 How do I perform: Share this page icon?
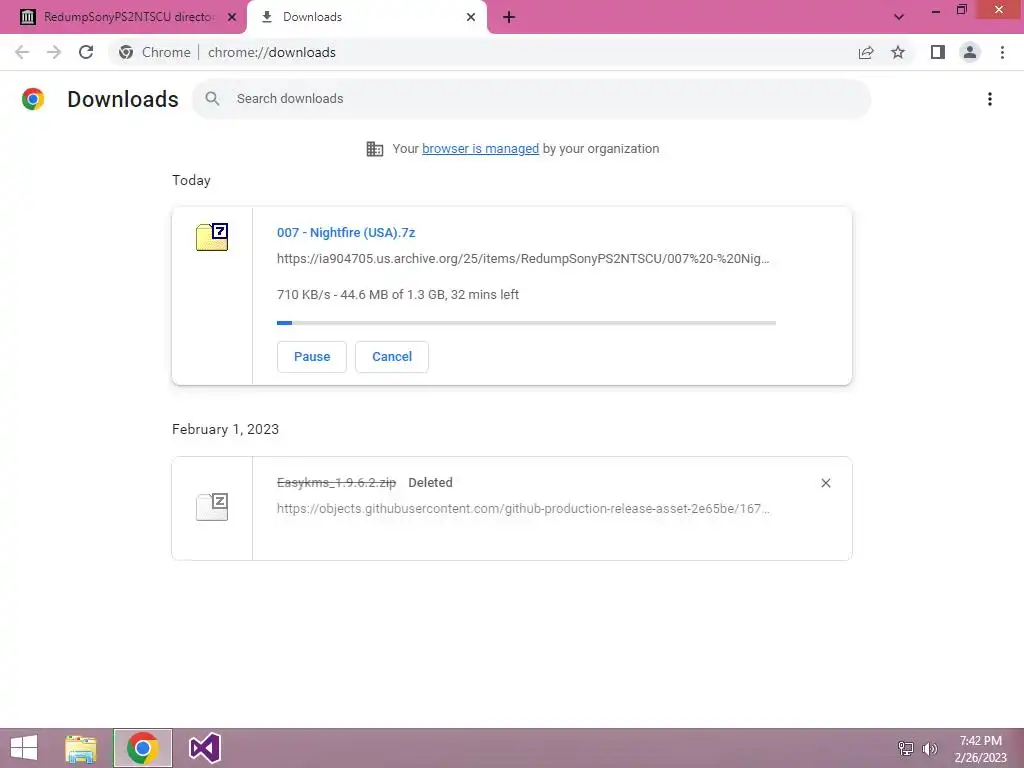click(866, 52)
